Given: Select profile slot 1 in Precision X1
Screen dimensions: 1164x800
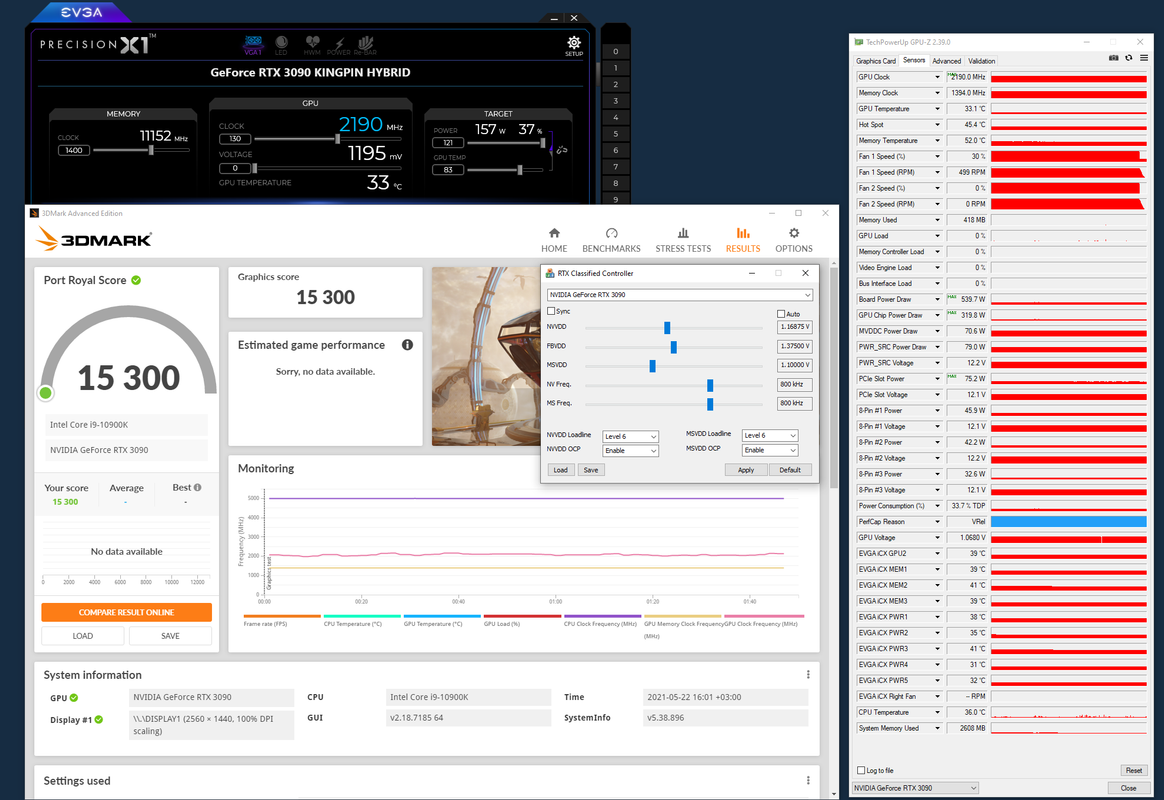Looking at the screenshot, I should coord(615,68).
